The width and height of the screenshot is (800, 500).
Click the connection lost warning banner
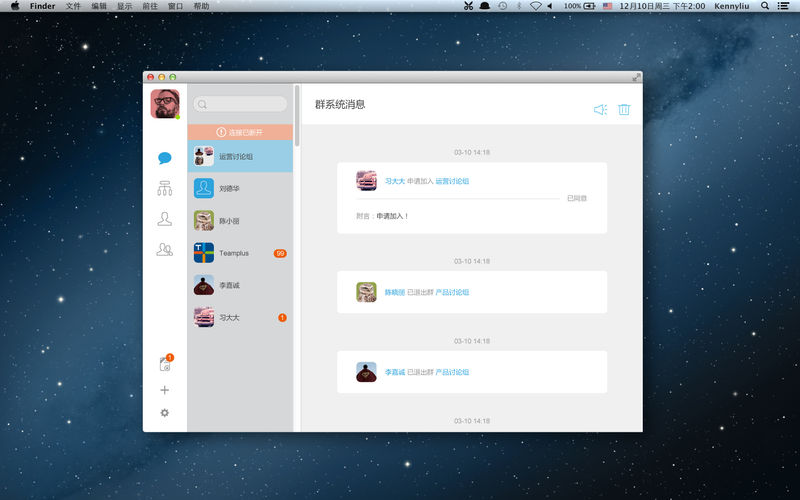point(240,132)
